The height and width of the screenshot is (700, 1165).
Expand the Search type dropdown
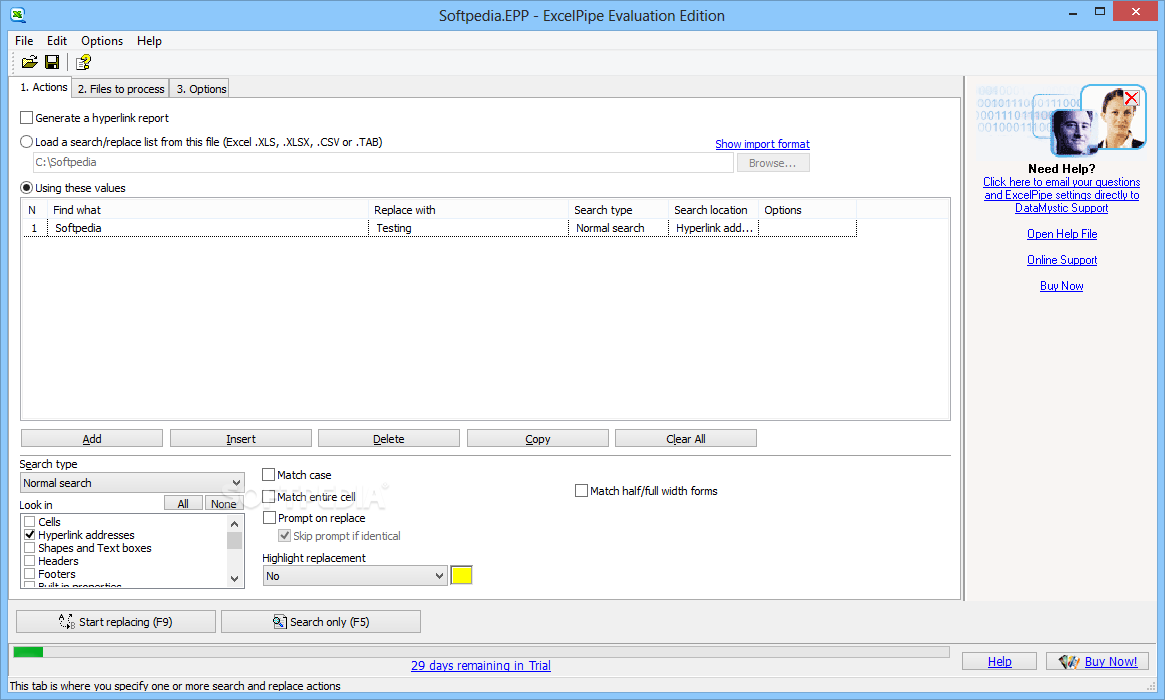[132, 482]
